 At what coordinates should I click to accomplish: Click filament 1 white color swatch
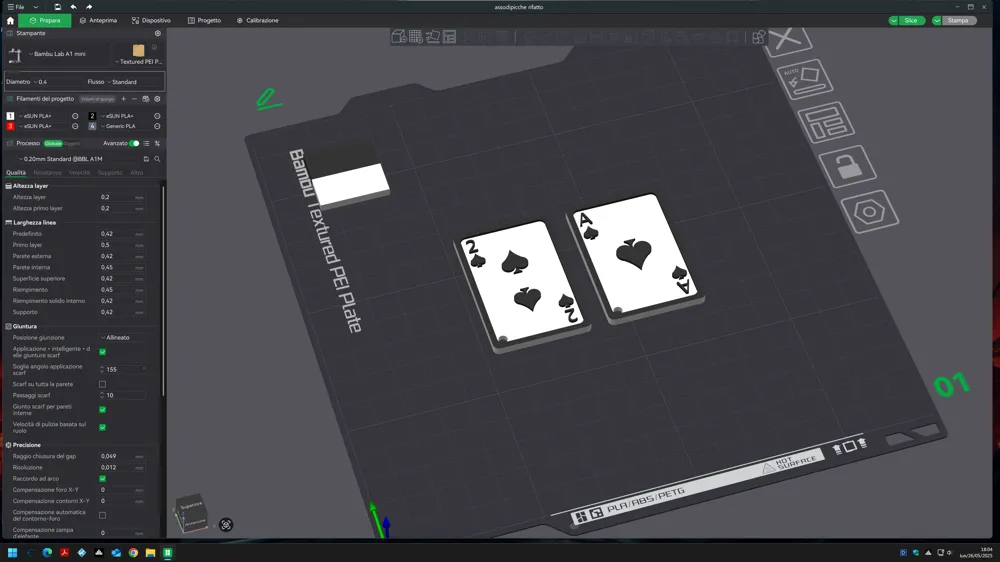tap(10, 116)
